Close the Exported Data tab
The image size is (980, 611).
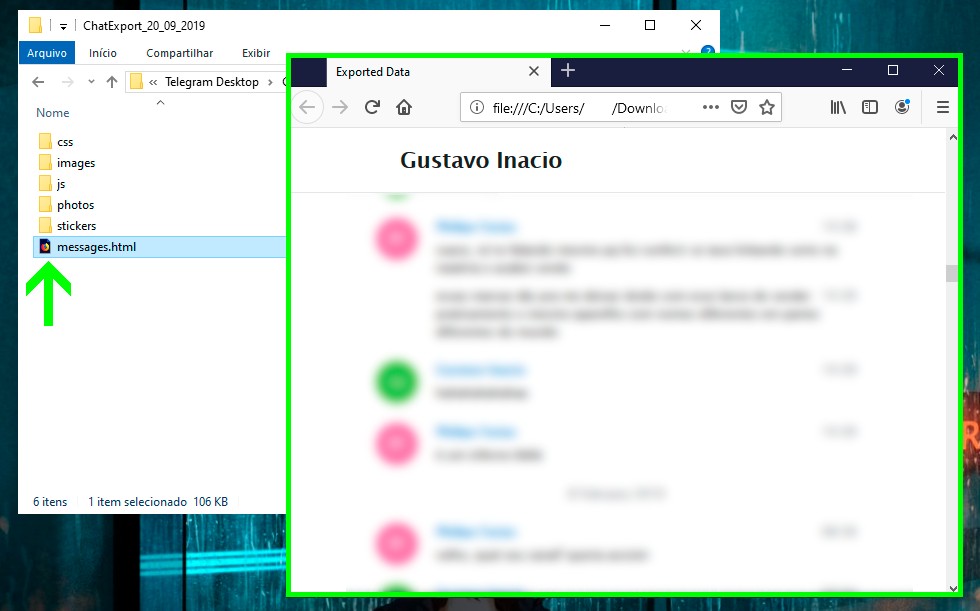click(x=534, y=71)
